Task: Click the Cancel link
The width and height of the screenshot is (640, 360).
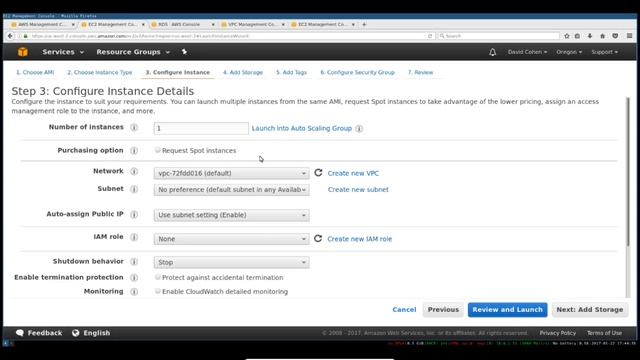Action: click(x=404, y=309)
